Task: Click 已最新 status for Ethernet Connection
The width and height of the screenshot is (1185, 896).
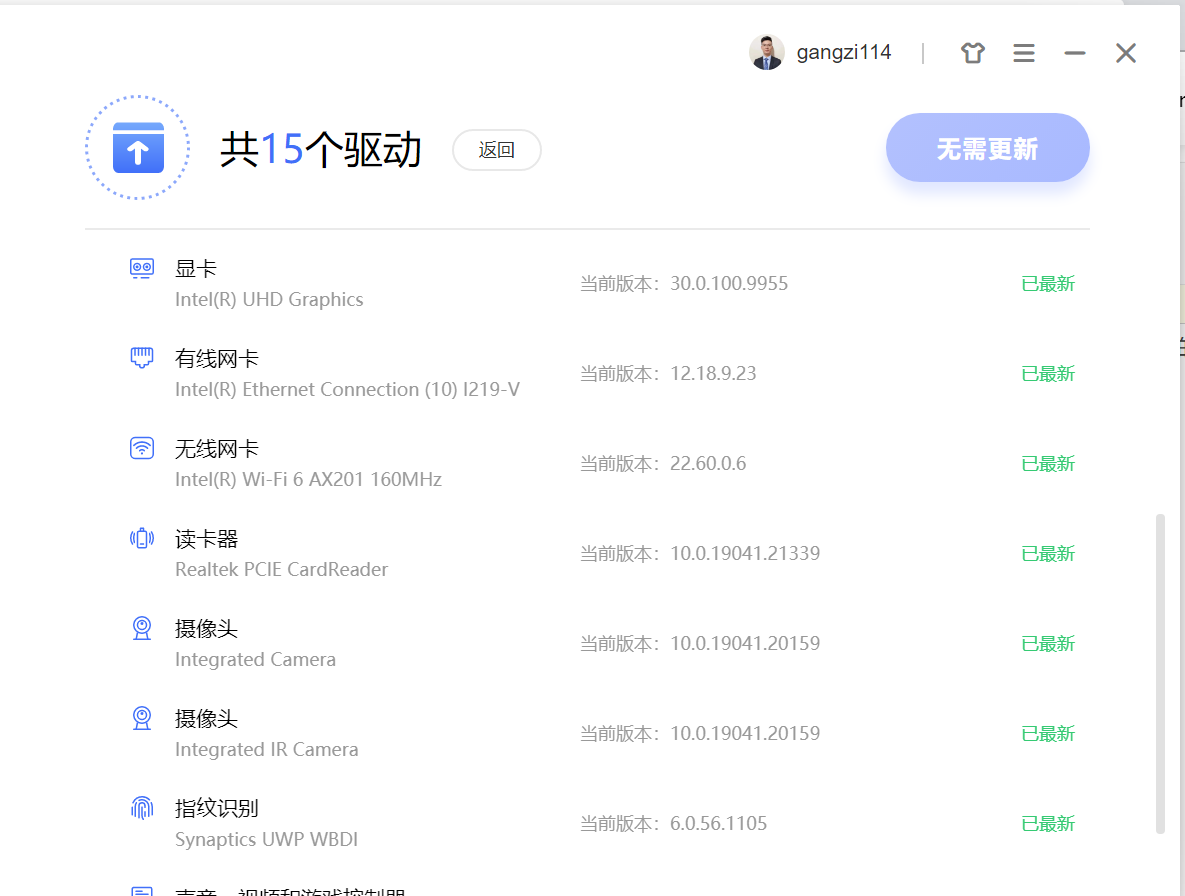Action: 1048,374
